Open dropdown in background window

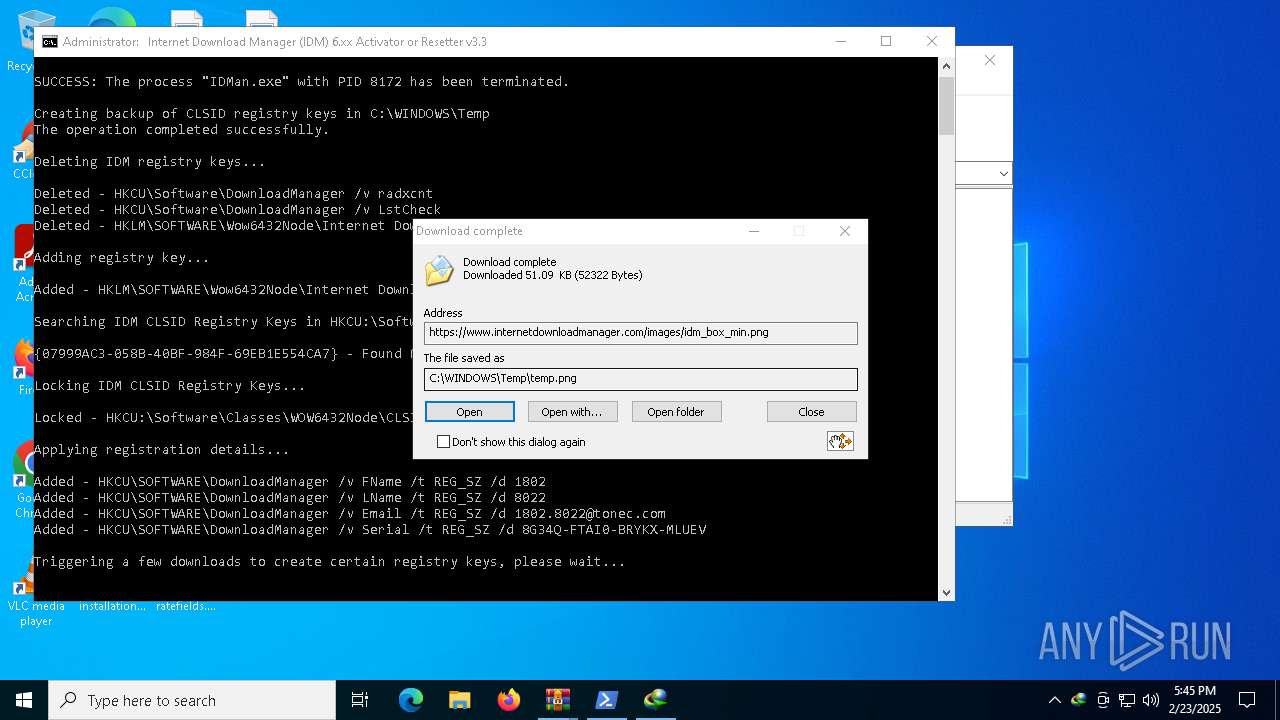(1004, 174)
